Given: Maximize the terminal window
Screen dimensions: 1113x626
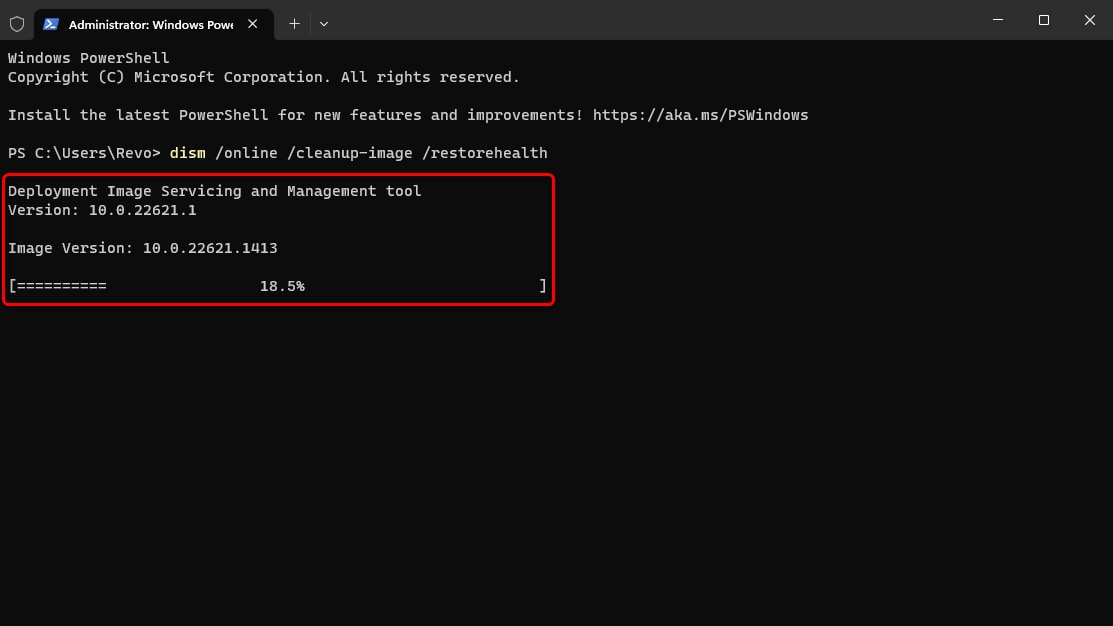Looking at the screenshot, I should coord(1044,20).
